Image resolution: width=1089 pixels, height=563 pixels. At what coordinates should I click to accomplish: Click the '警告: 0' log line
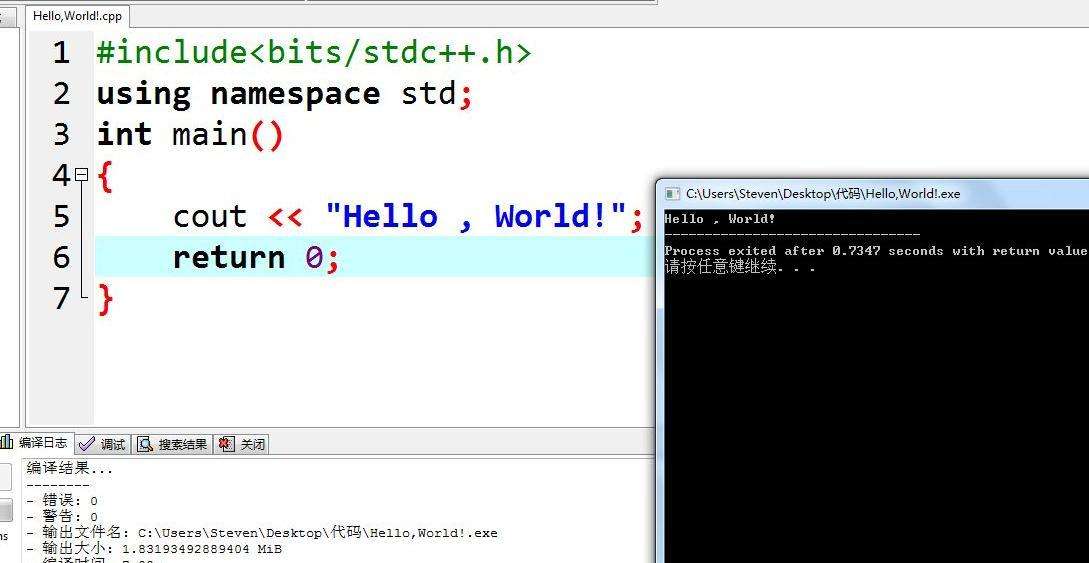pos(63,516)
